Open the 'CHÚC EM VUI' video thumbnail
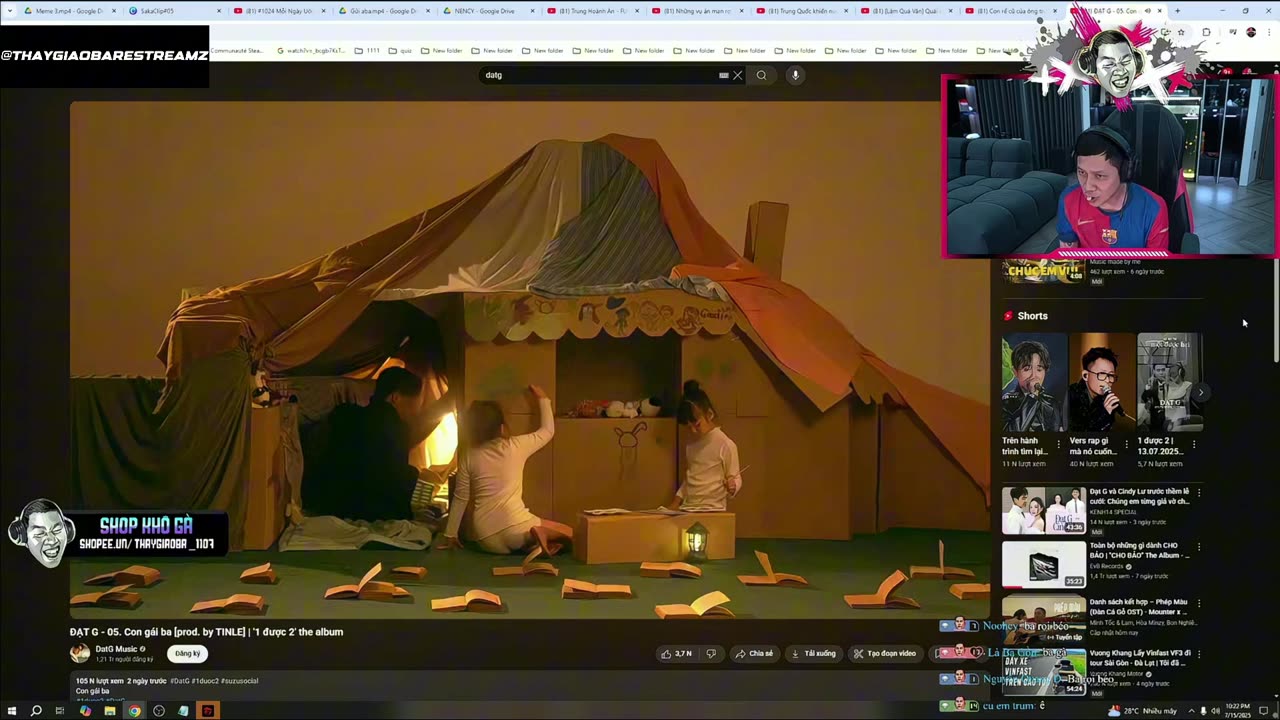This screenshot has width=1280, height=720. [1043, 271]
